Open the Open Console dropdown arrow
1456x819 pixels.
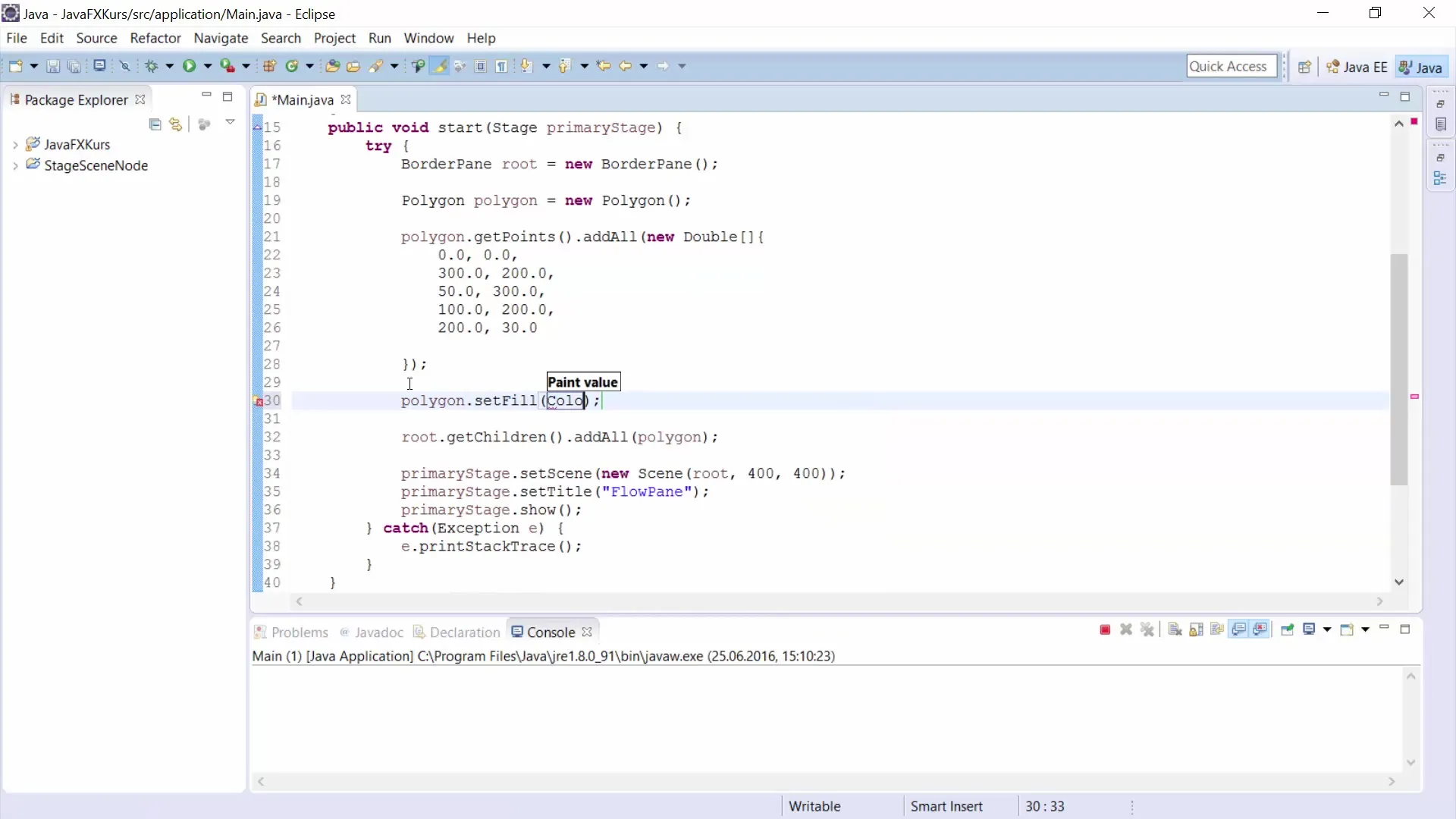1365,629
